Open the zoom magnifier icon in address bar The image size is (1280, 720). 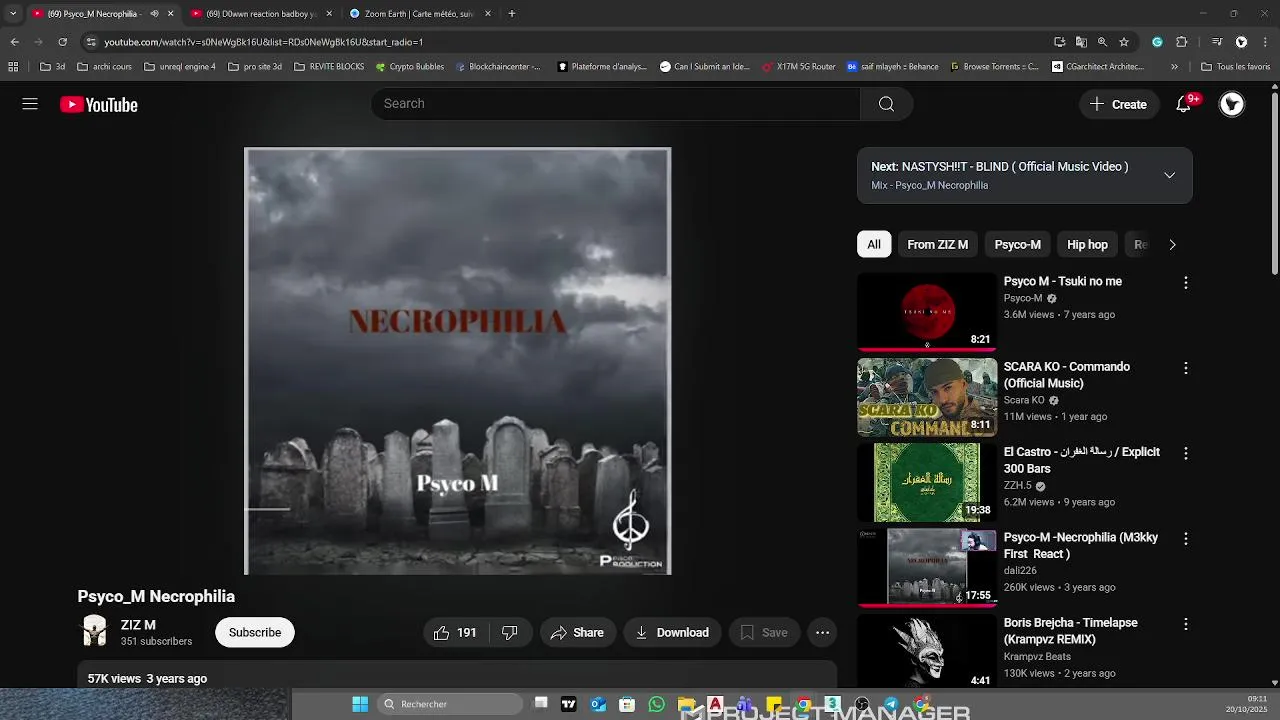(1102, 42)
